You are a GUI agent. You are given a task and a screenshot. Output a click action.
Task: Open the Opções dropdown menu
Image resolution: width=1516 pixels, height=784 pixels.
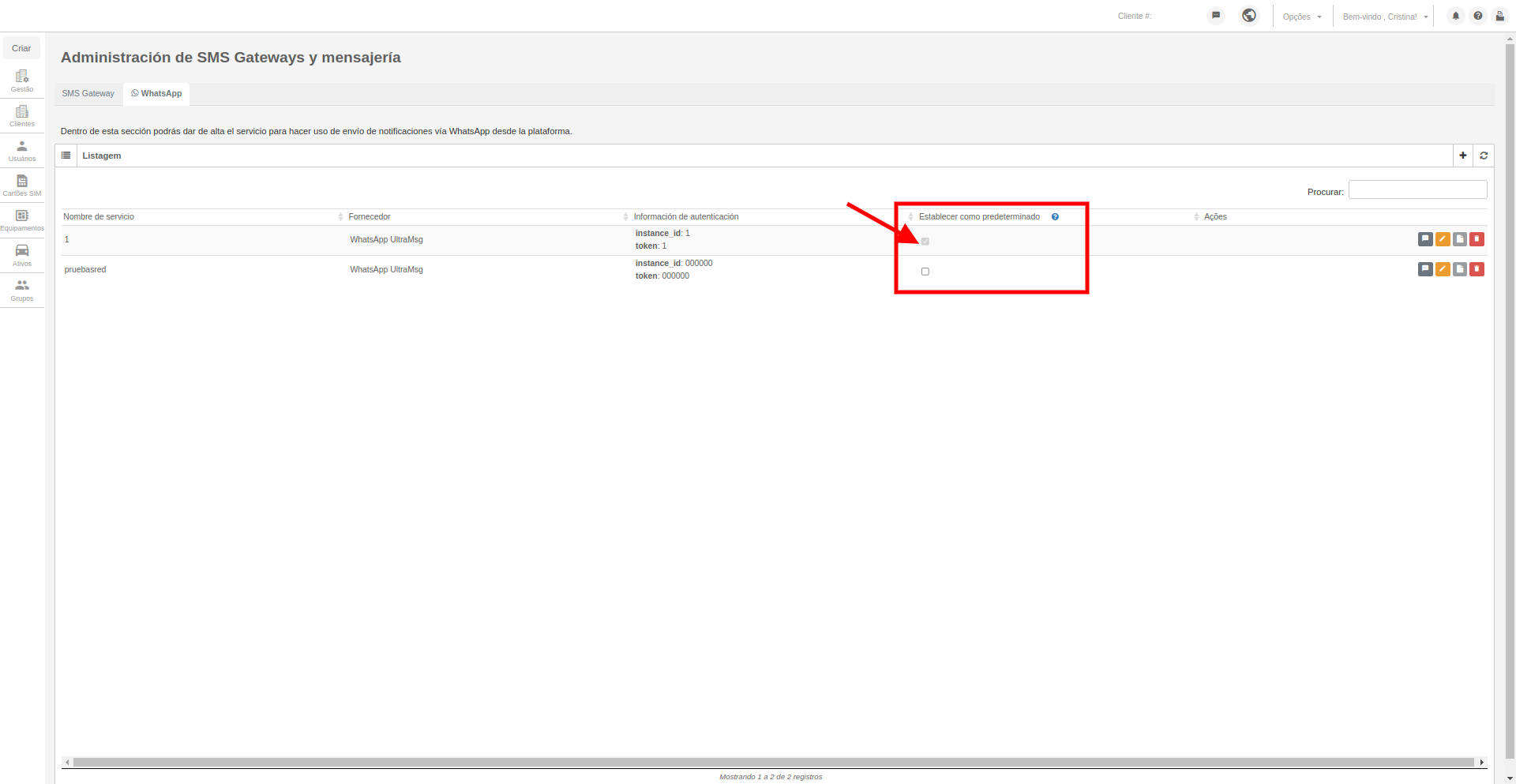[1302, 17]
